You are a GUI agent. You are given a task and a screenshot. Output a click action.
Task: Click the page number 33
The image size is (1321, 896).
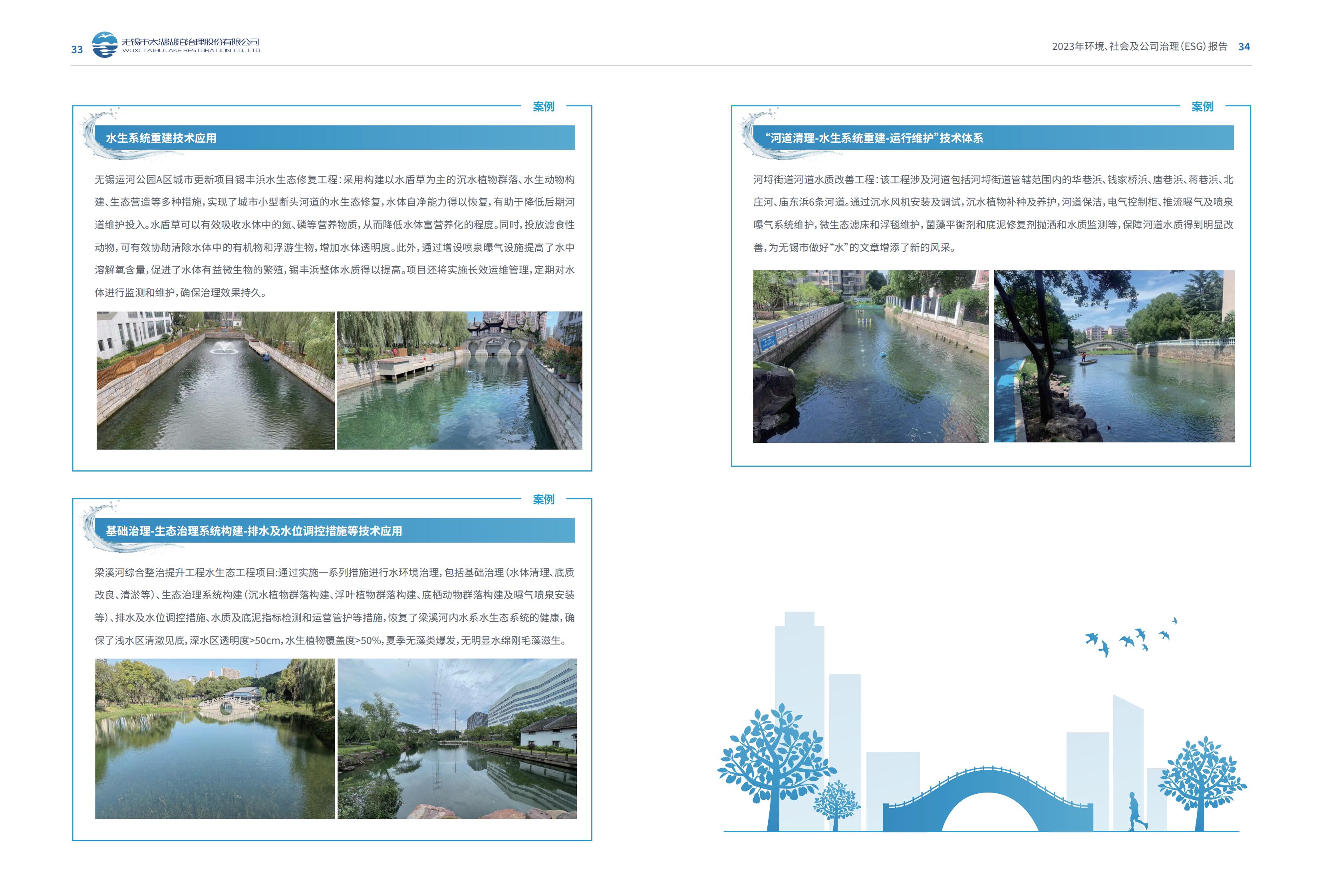(x=77, y=50)
